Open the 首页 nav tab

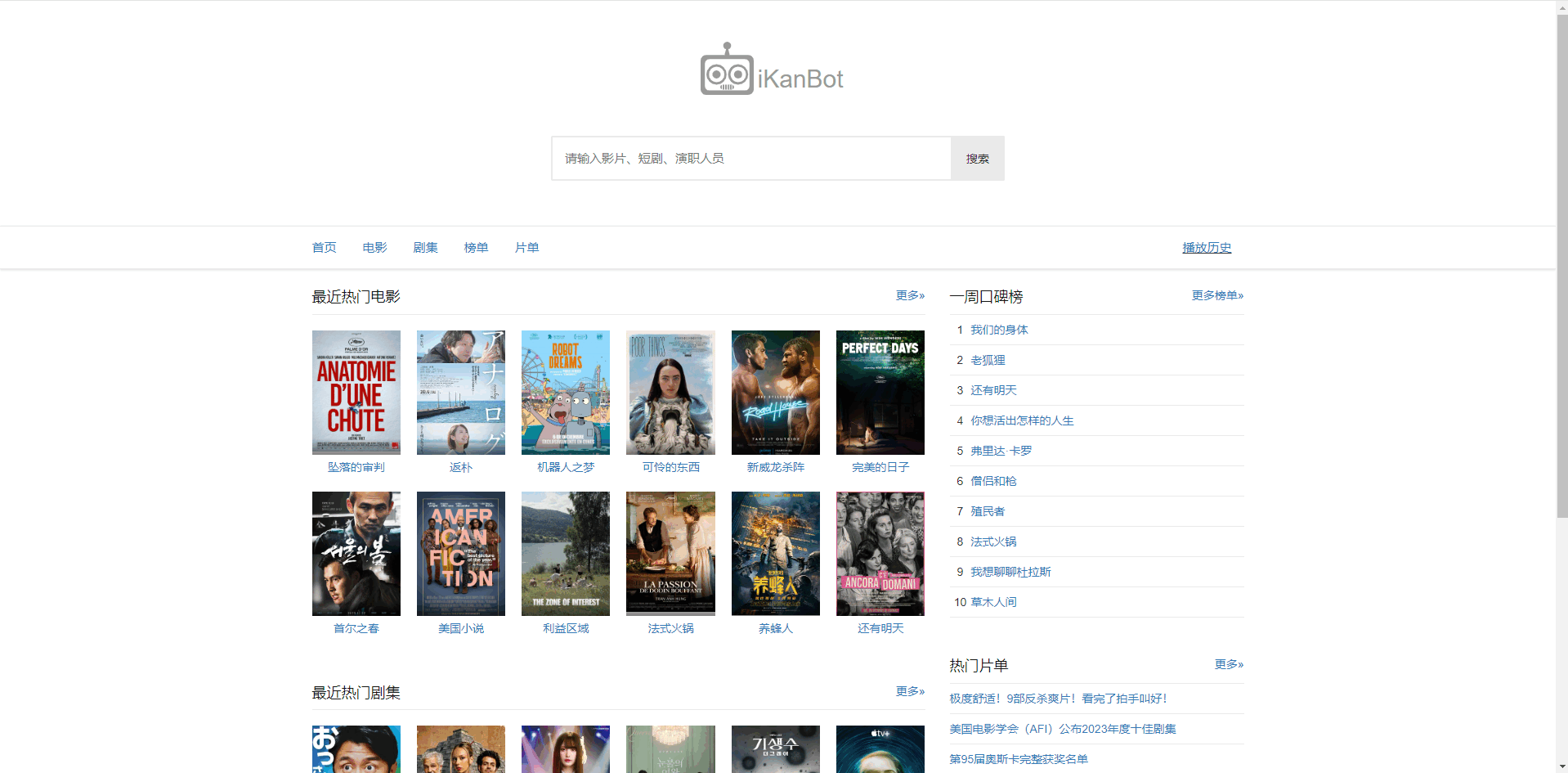pos(324,248)
